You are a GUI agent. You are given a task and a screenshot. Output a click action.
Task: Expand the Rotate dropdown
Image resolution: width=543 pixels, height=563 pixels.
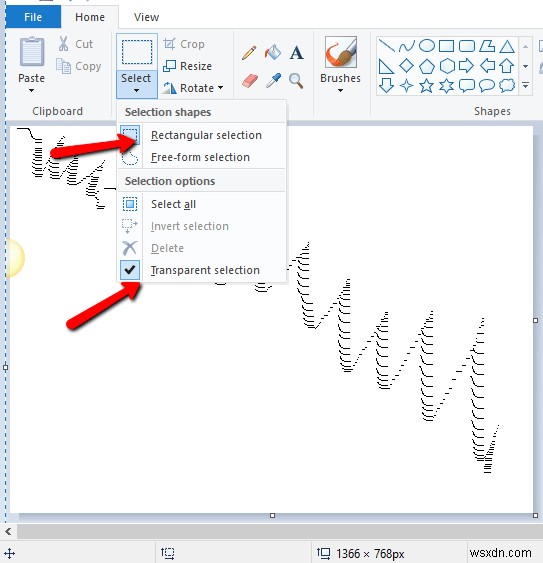click(221, 88)
